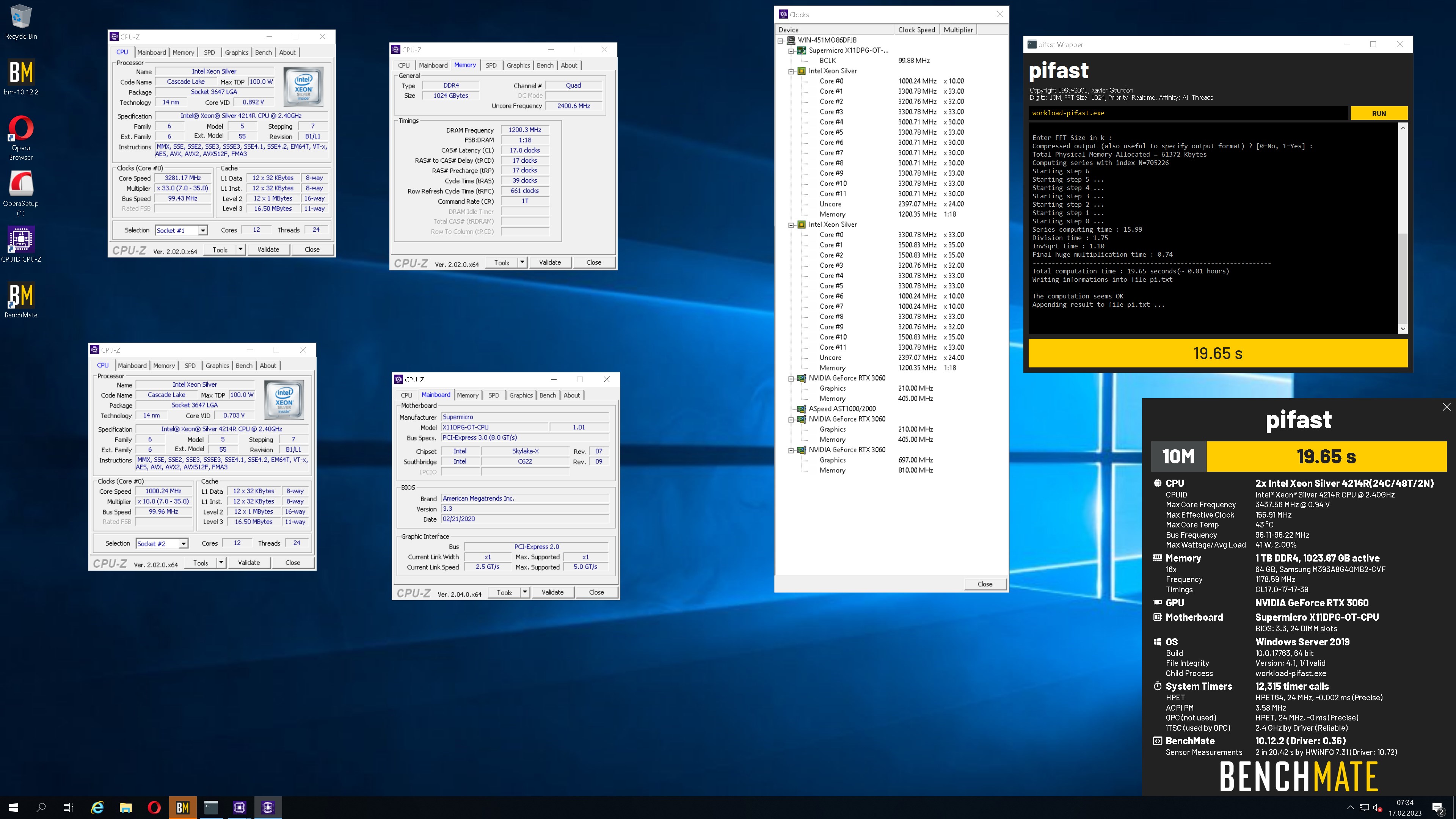Click the Opera icon in the taskbar
The width and height of the screenshot is (1456, 819).
pos(154,807)
